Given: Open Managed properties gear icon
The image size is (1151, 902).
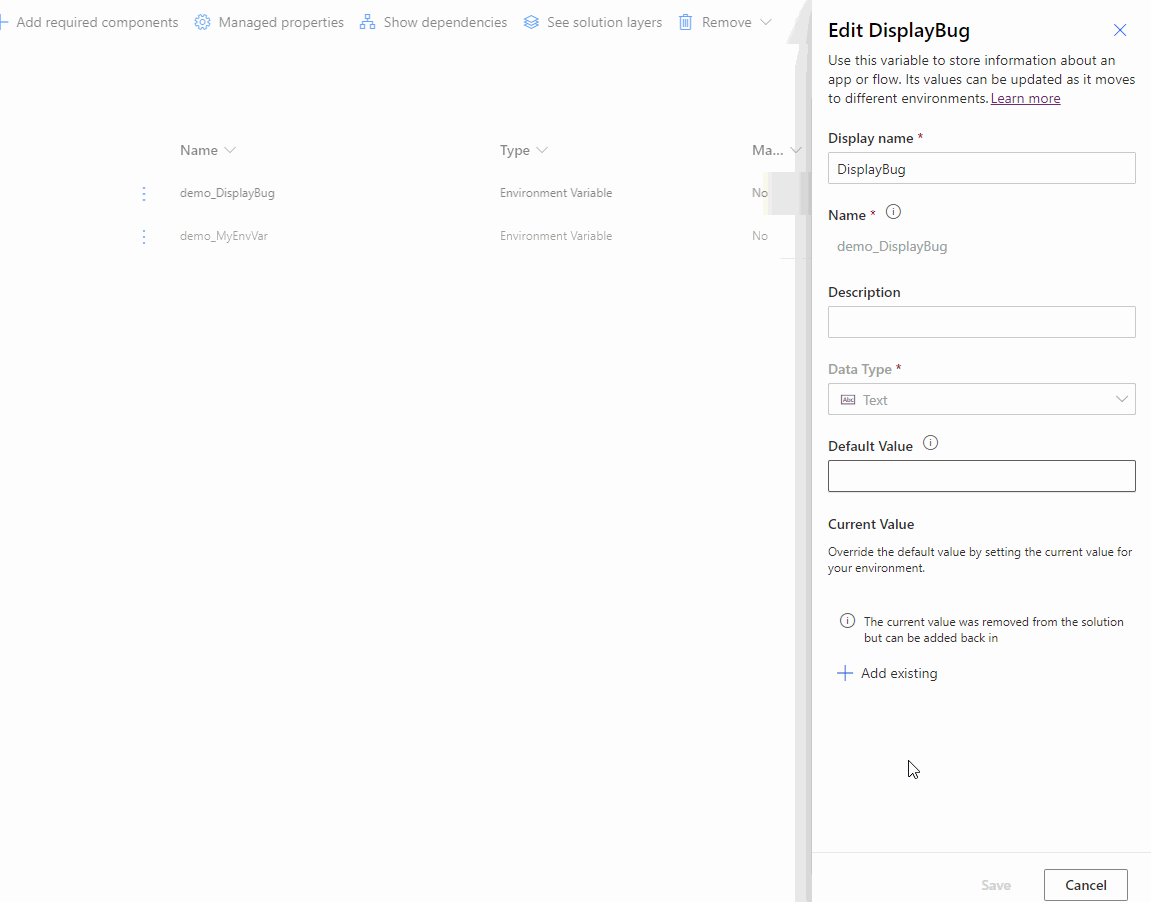Looking at the screenshot, I should tap(202, 23).
